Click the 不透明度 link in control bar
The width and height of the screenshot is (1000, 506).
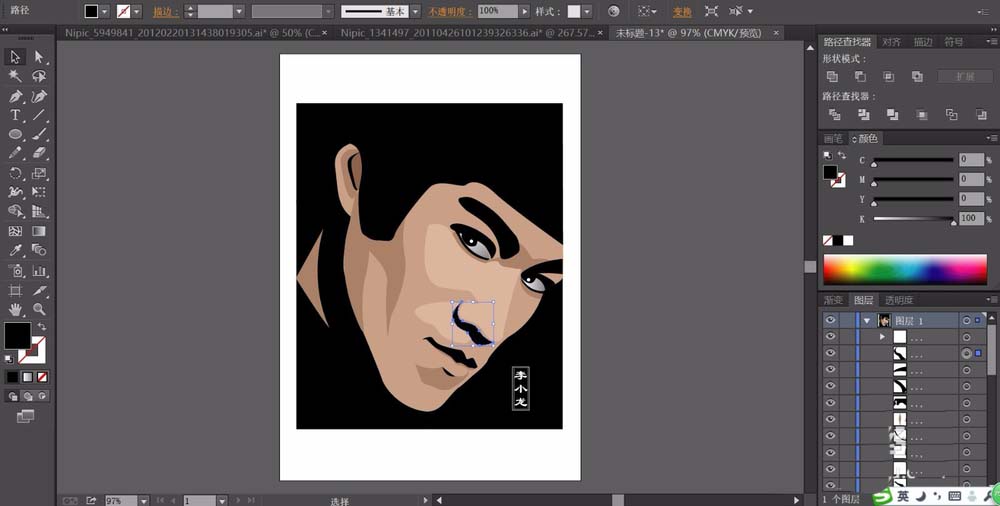[x=450, y=12]
